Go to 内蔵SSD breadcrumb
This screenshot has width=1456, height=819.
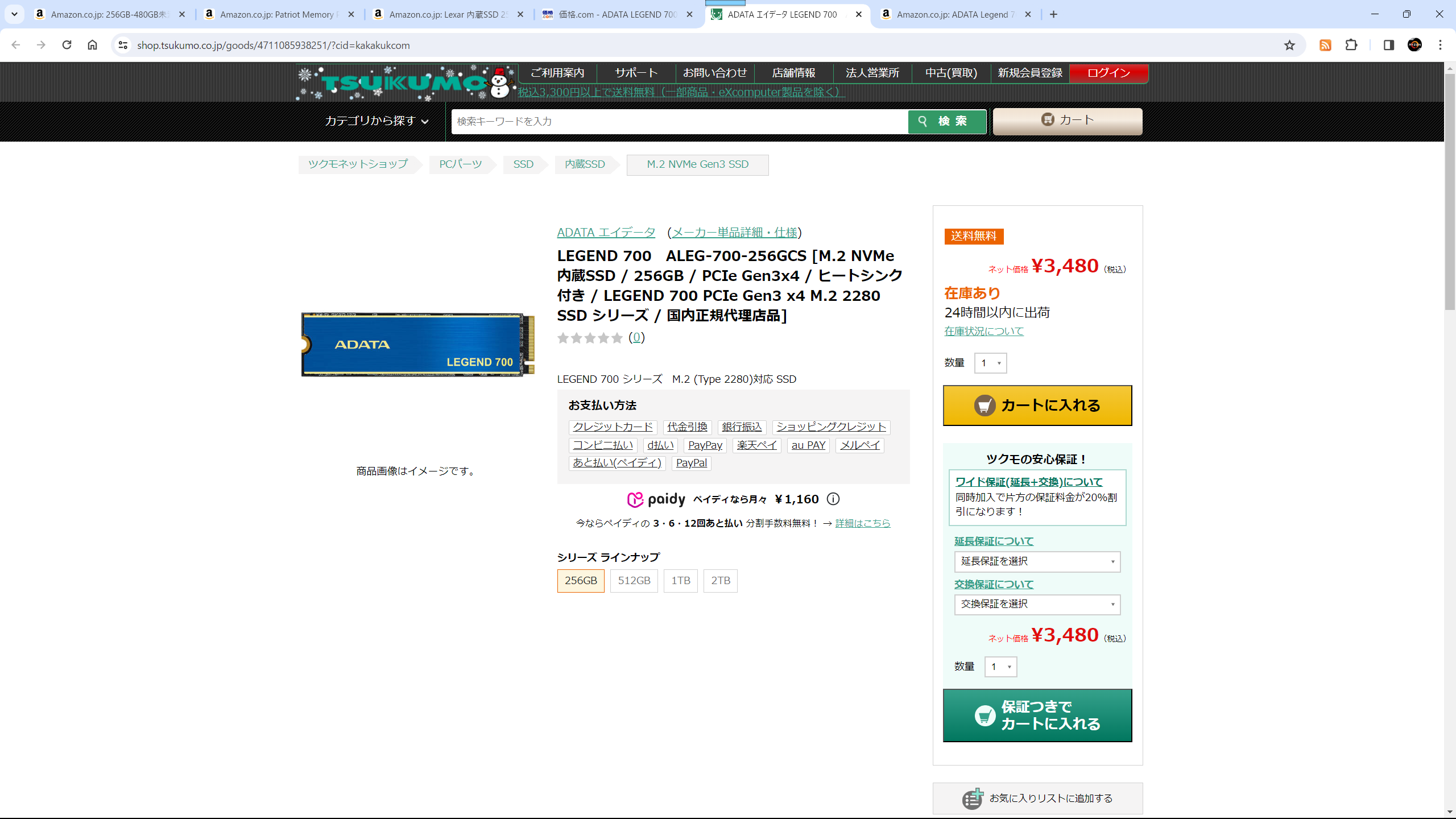585,164
